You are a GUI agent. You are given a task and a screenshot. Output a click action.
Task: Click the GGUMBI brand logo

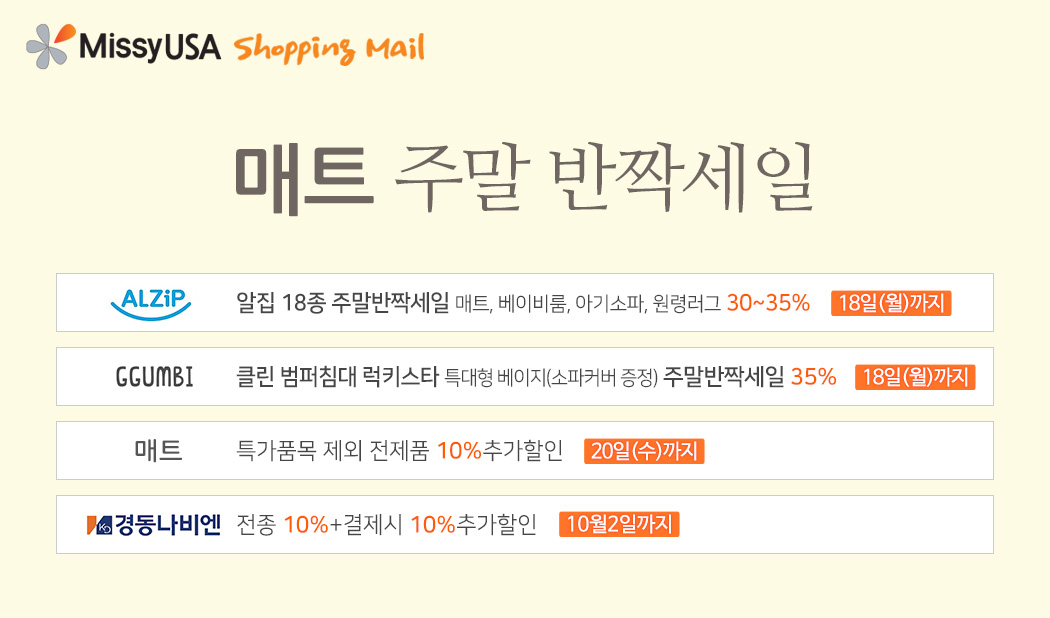coord(155,377)
